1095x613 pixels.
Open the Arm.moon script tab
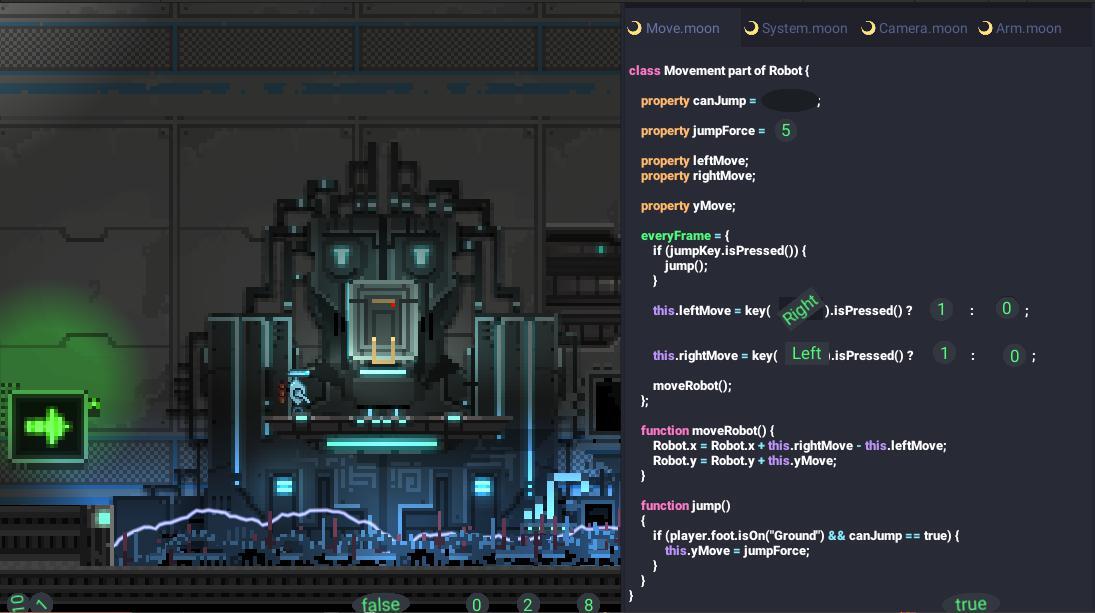(x=1028, y=28)
